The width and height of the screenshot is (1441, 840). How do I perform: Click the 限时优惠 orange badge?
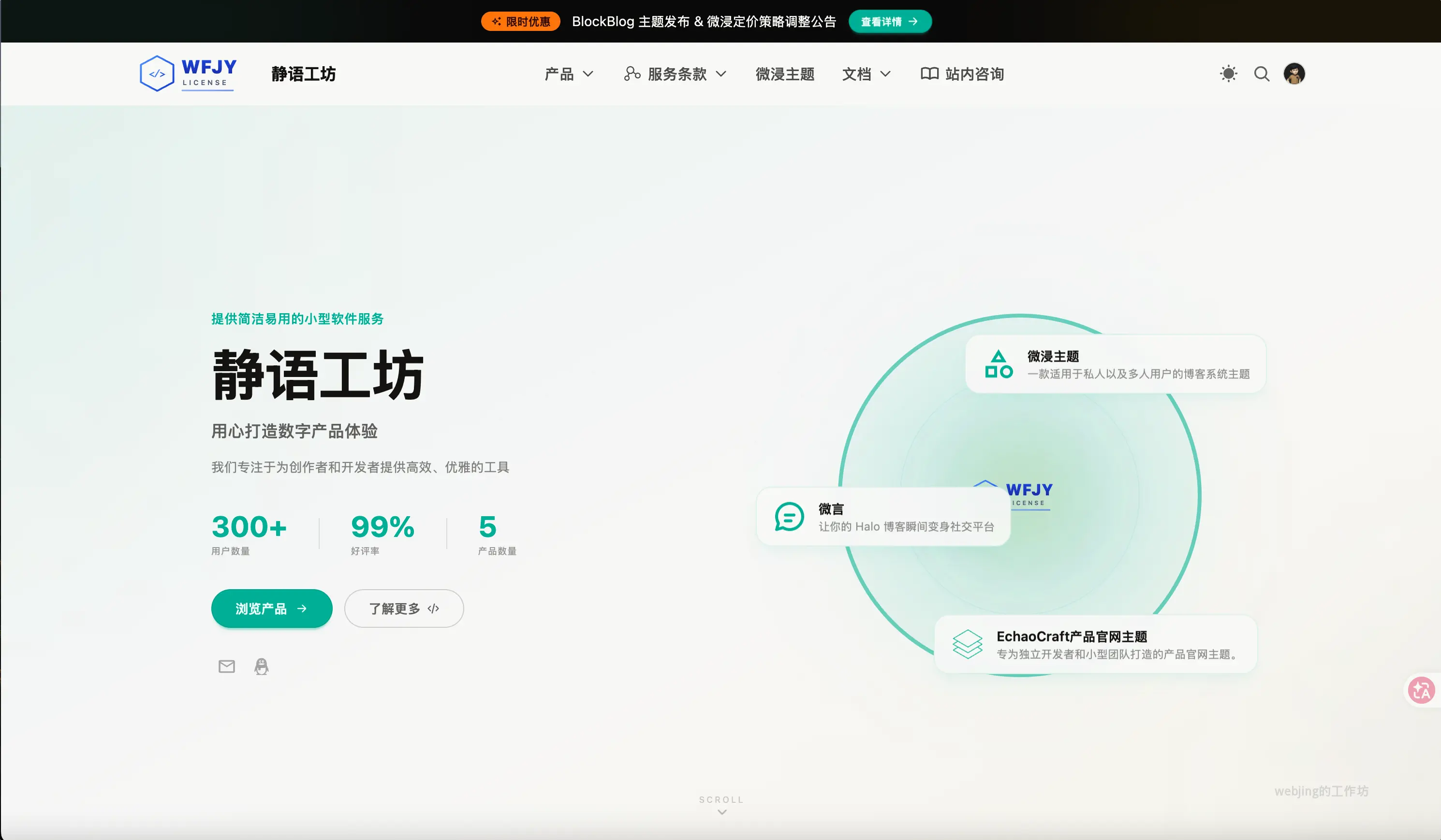520,22
